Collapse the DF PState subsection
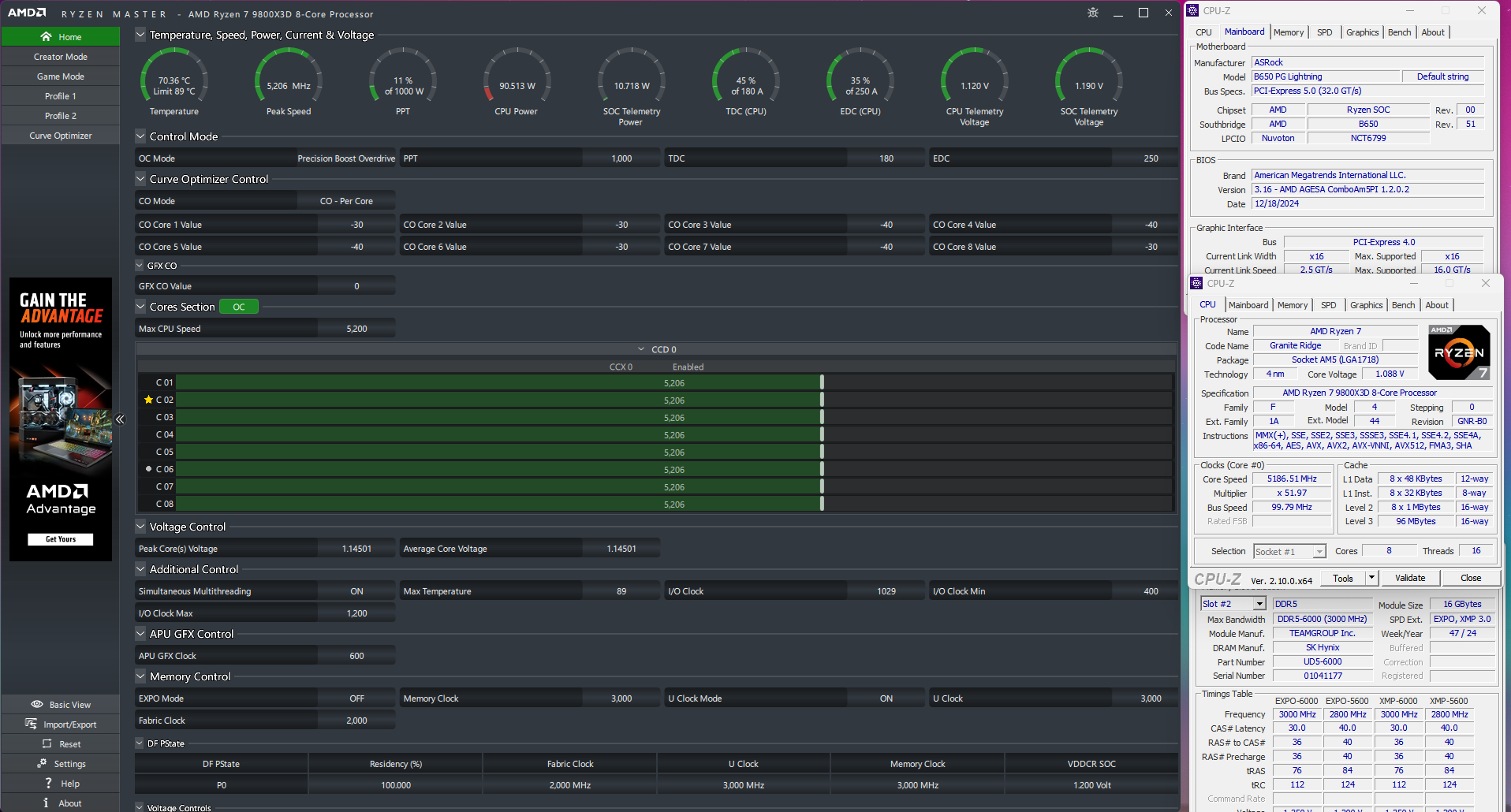Viewport: 1511px width, 812px height. 140,743
